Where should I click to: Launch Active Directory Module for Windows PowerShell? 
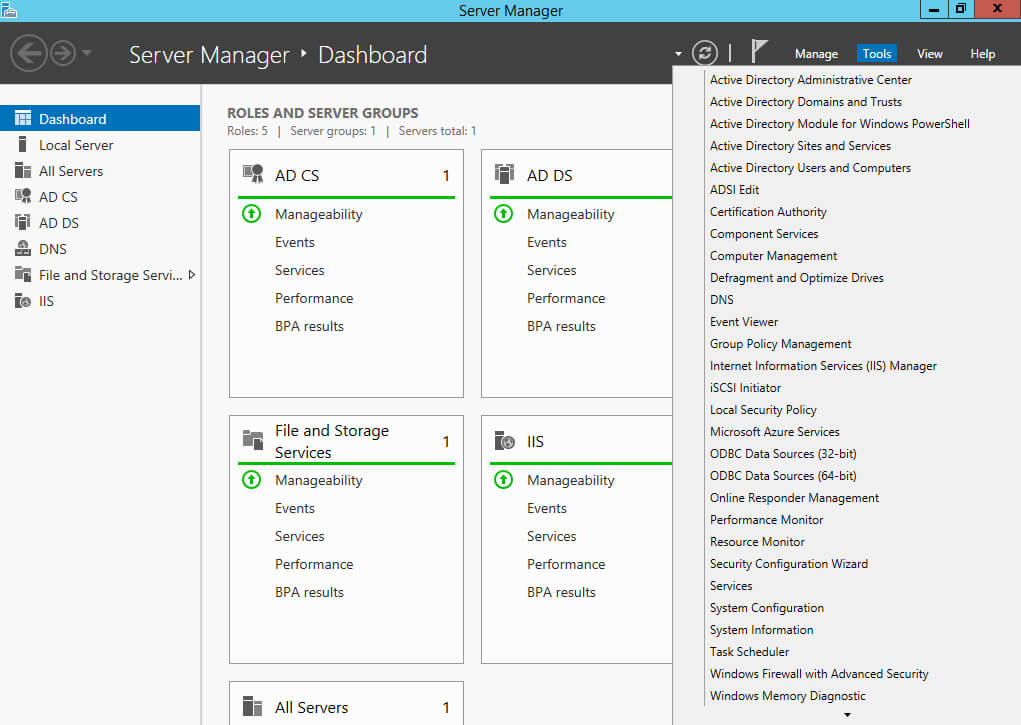pos(839,124)
